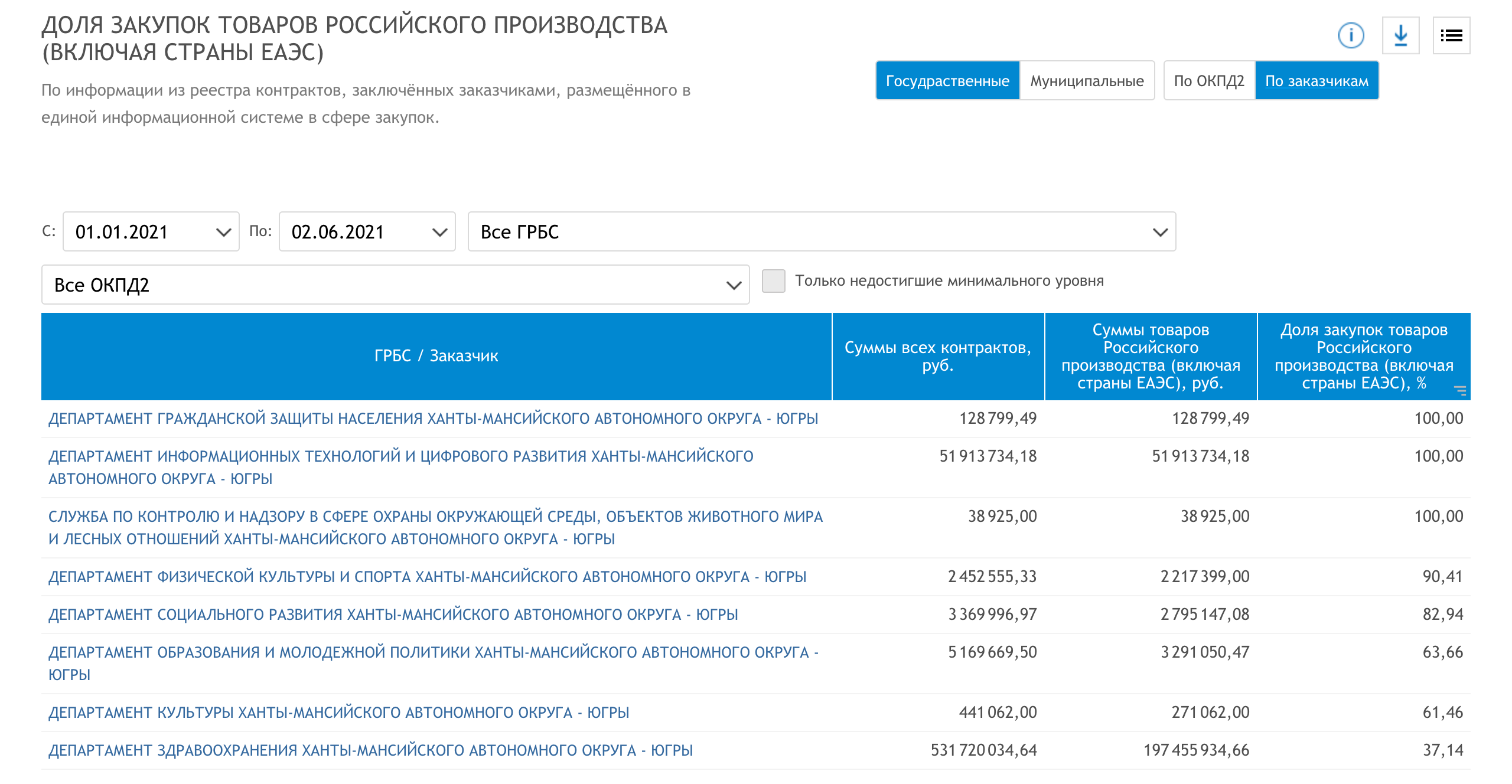The height and width of the screenshot is (784, 1512).
Task: Open the end date 02.06.2021 dropdown
Action: coord(367,231)
